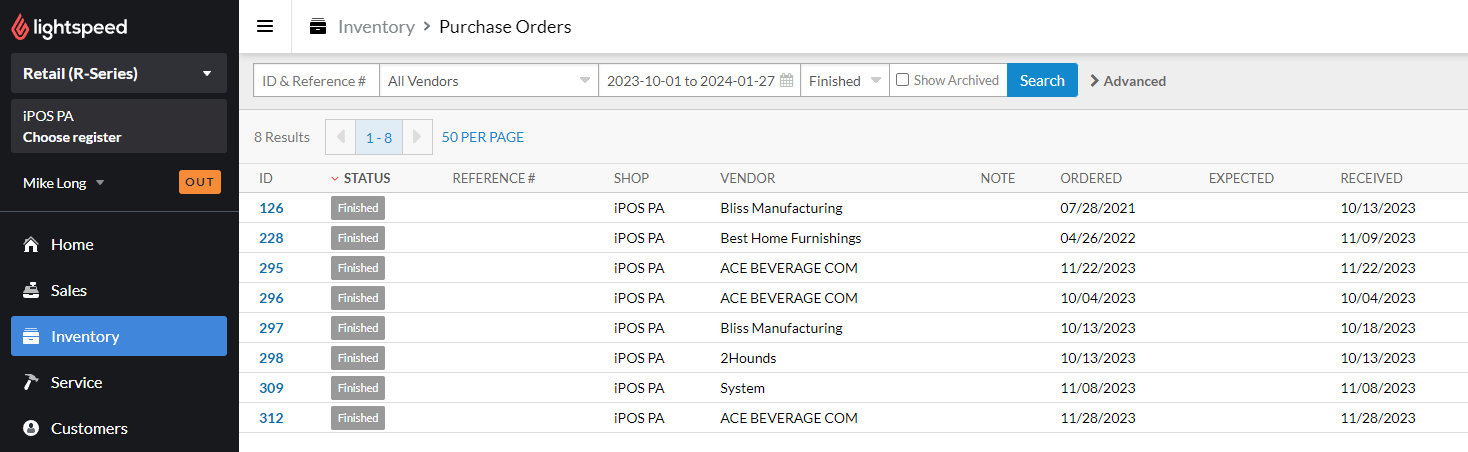Image resolution: width=1468 pixels, height=452 pixels.
Task: Click the ID & Reference # input field
Action: pyautogui.click(x=316, y=81)
